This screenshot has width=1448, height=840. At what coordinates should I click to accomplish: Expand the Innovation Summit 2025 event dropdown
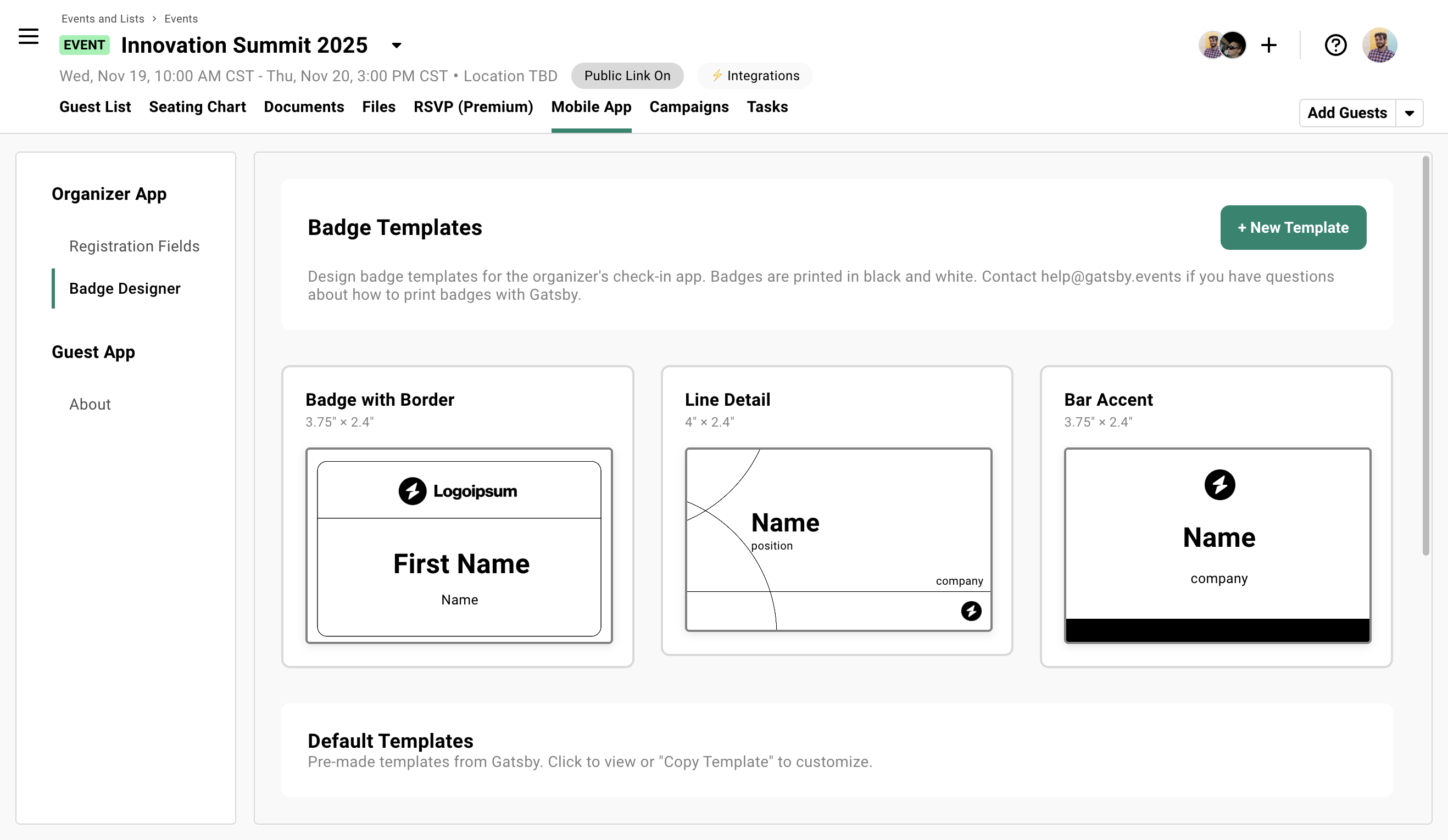coord(396,46)
